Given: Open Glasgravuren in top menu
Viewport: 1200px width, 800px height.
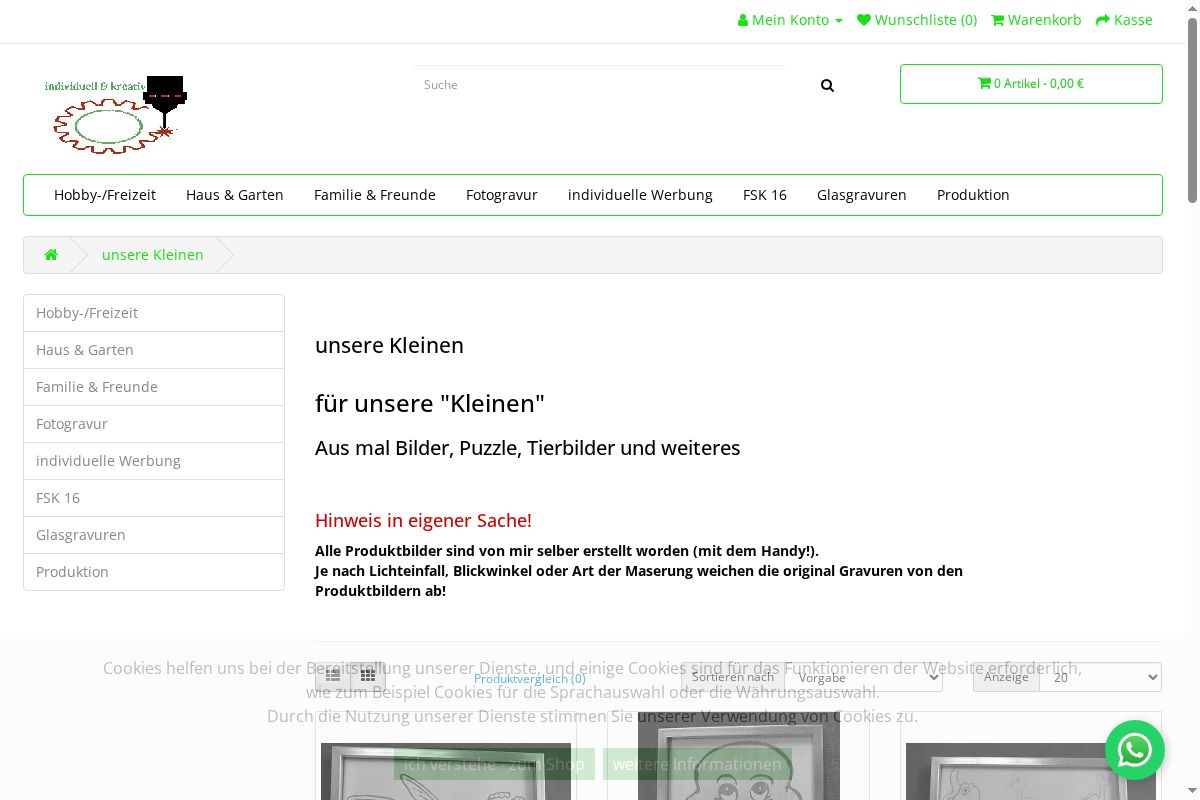Looking at the screenshot, I should pos(862,195).
